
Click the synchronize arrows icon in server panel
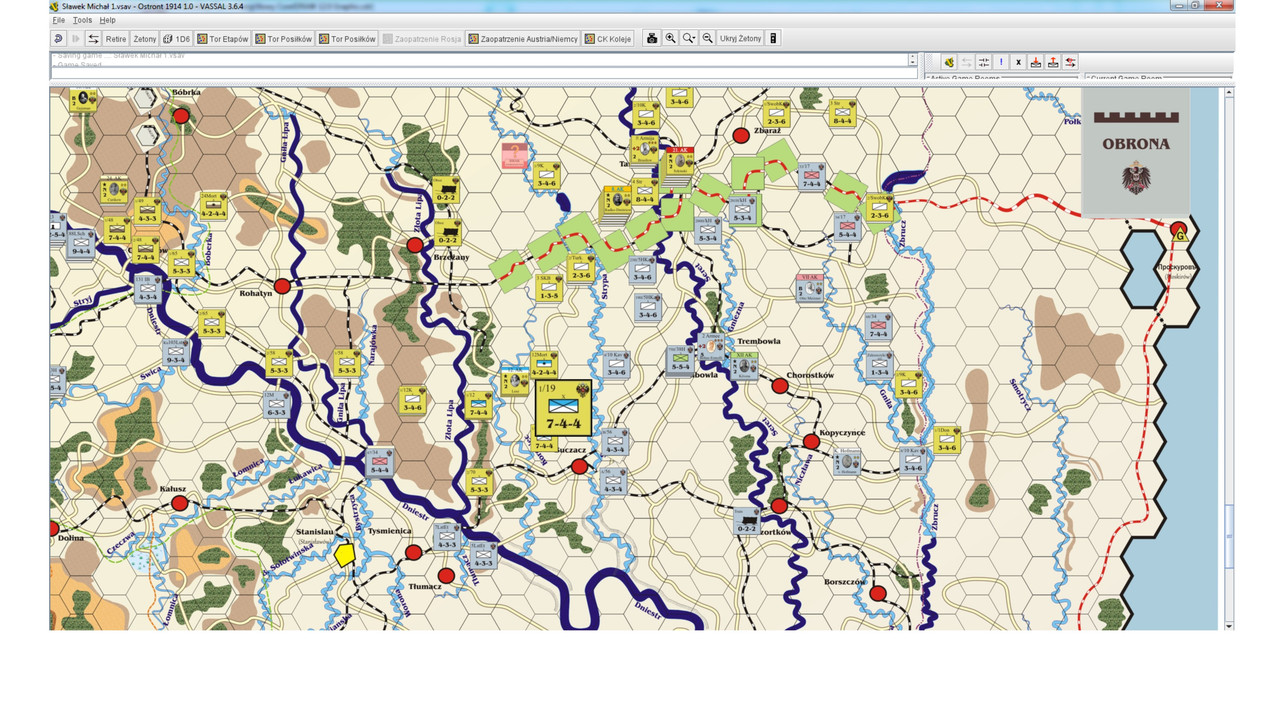[984, 62]
